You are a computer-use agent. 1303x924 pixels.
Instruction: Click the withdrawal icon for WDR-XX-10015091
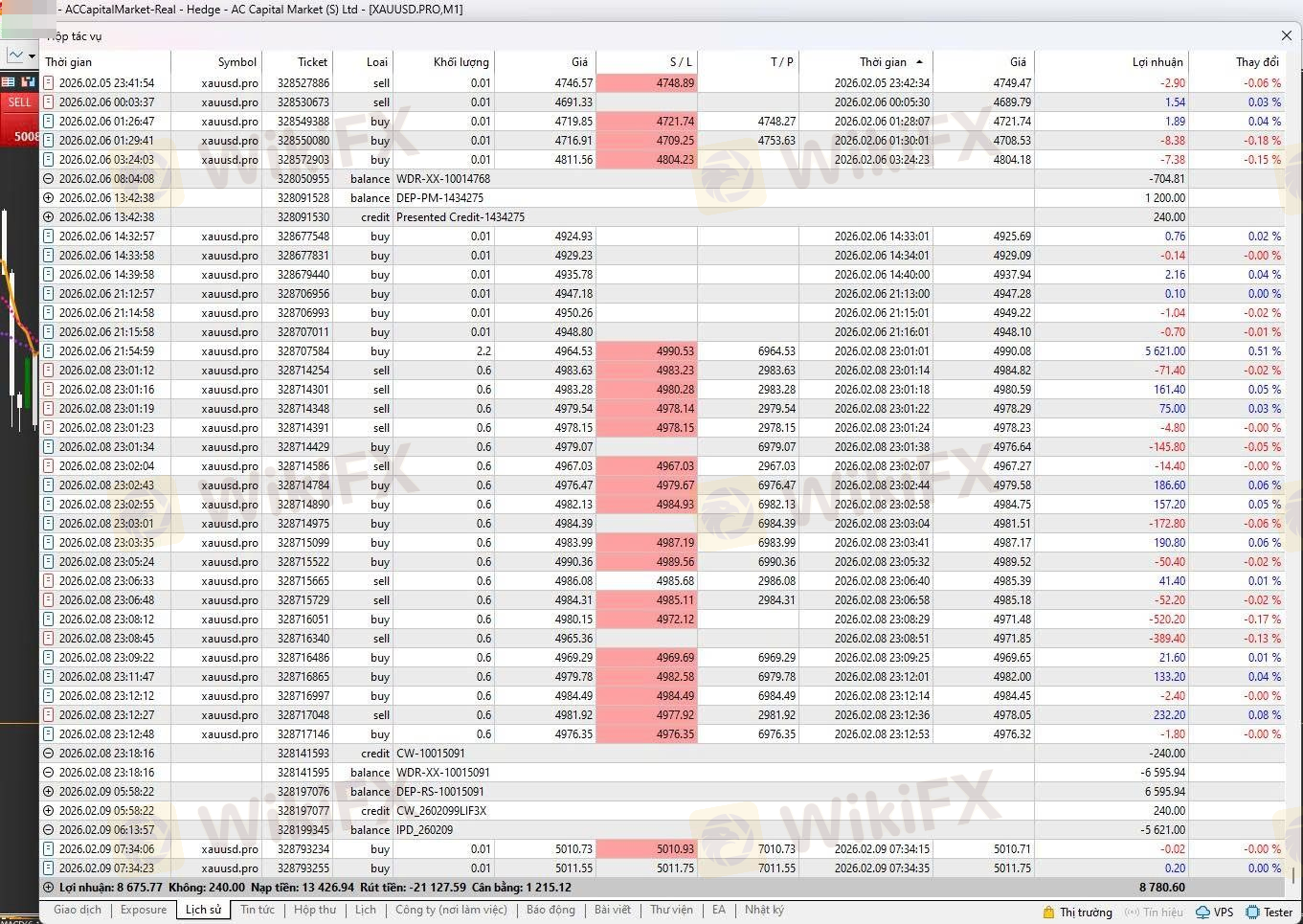[x=49, y=773]
